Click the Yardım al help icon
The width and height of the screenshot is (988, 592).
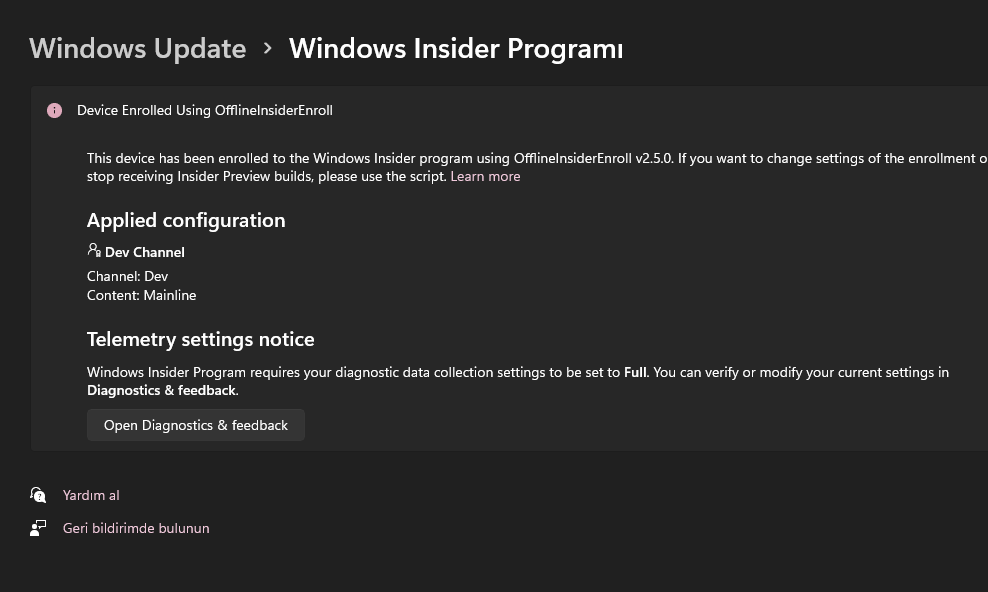pyautogui.click(x=38, y=495)
